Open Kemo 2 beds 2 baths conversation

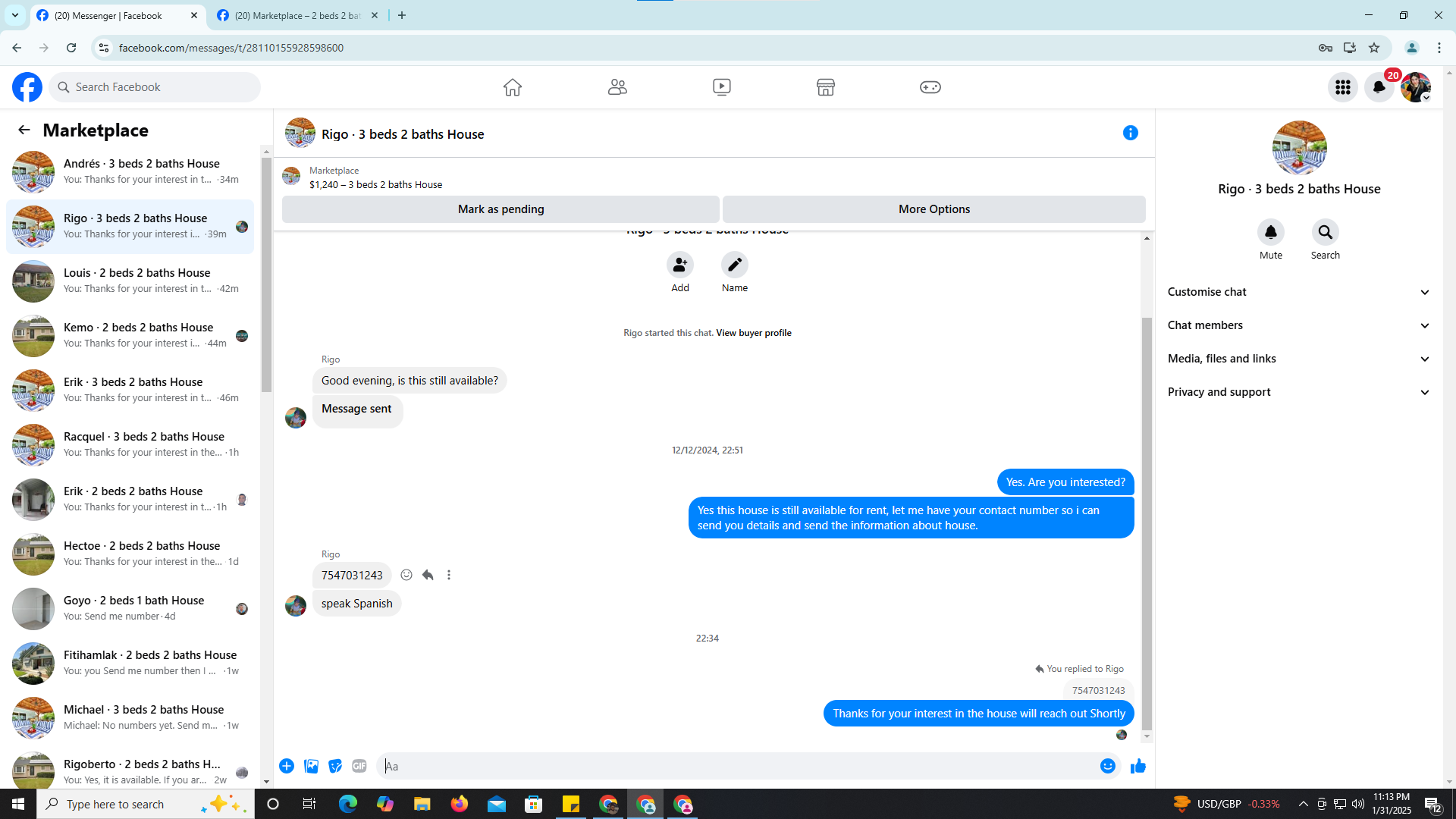(130, 336)
